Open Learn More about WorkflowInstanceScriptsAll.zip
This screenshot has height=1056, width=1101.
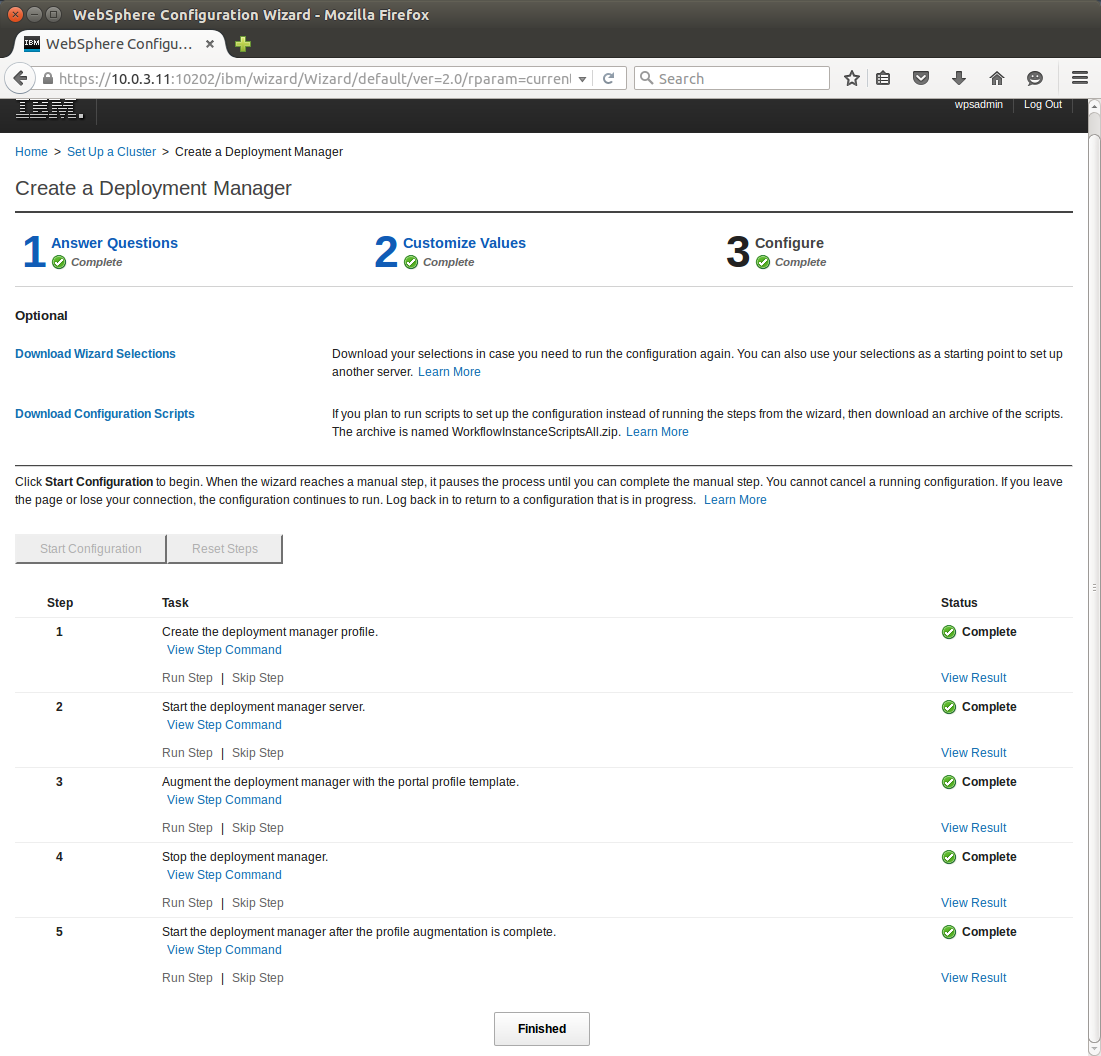tap(657, 432)
